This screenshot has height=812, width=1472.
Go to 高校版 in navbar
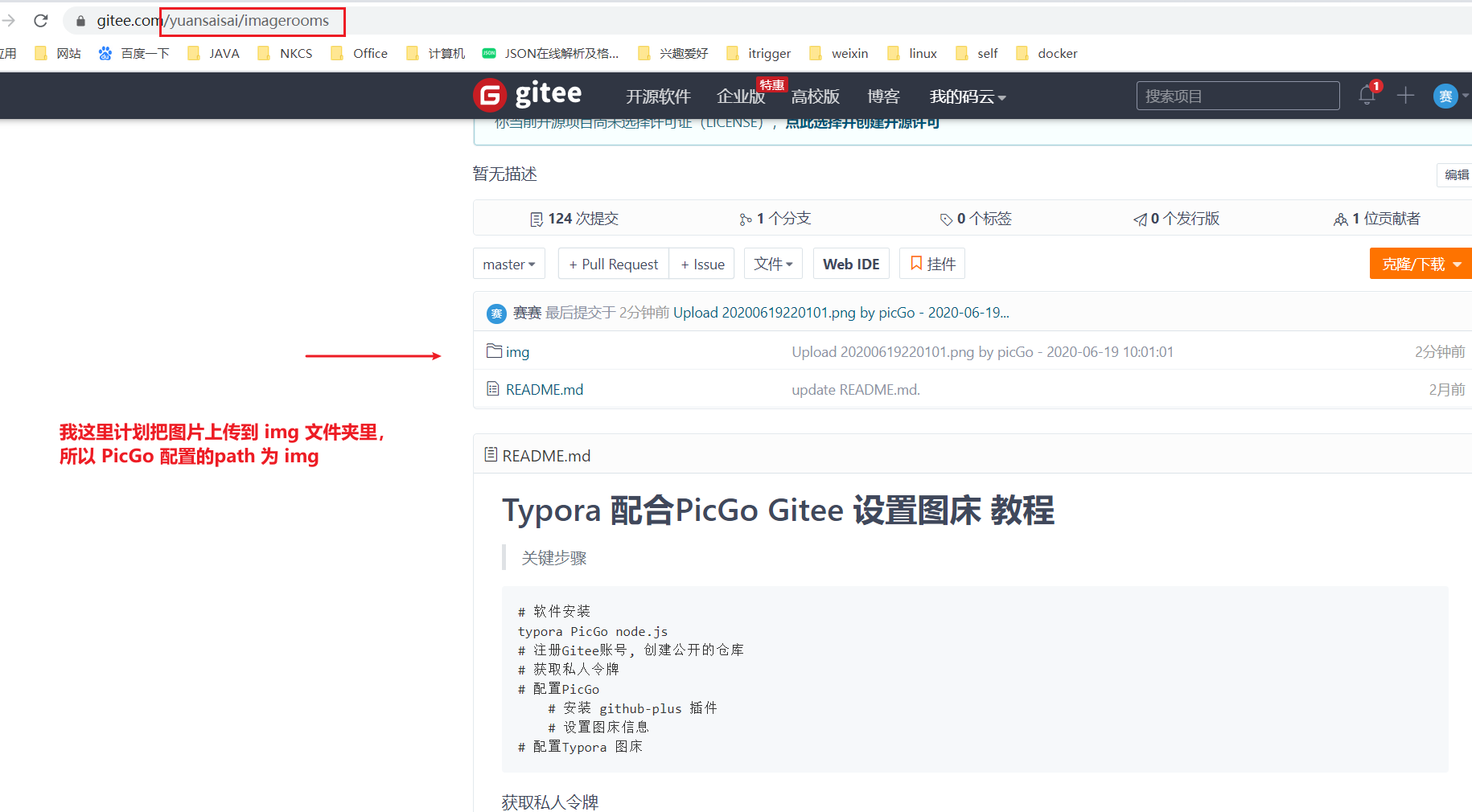click(815, 96)
